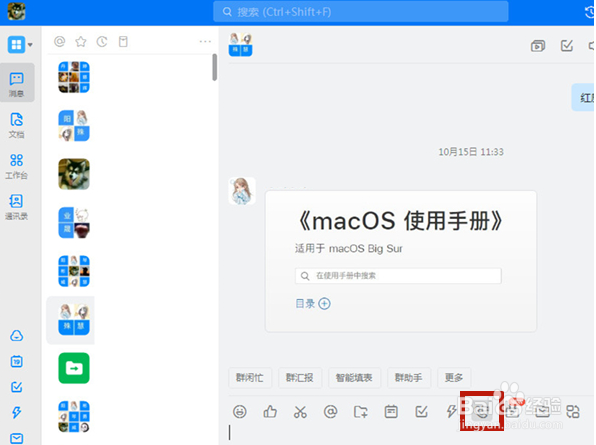This screenshot has width=596, height=445.
Task: Click the video playback icon in the chat header
Action: pyautogui.click(x=538, y=46)
